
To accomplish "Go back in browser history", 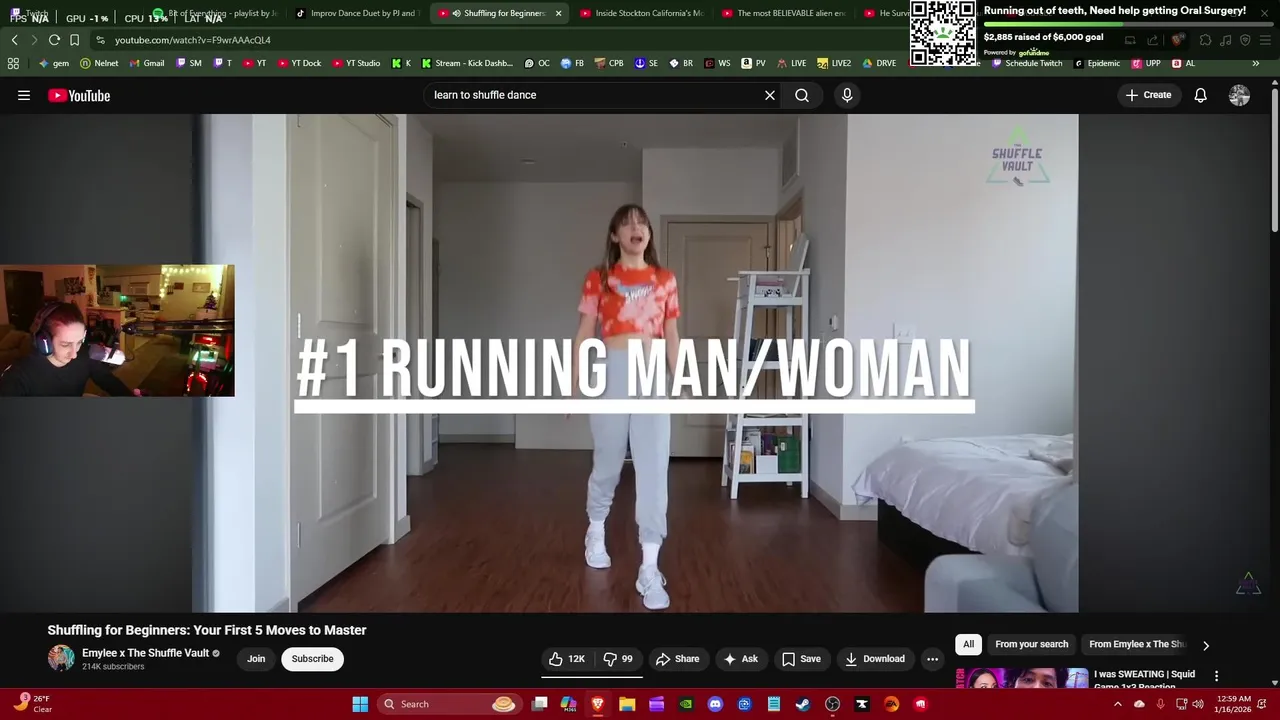I will [x=14, y=40].
